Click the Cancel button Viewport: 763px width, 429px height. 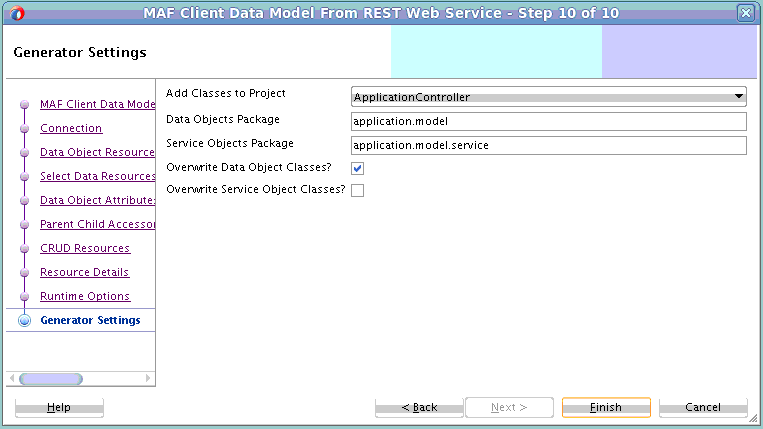pos(703,407)
